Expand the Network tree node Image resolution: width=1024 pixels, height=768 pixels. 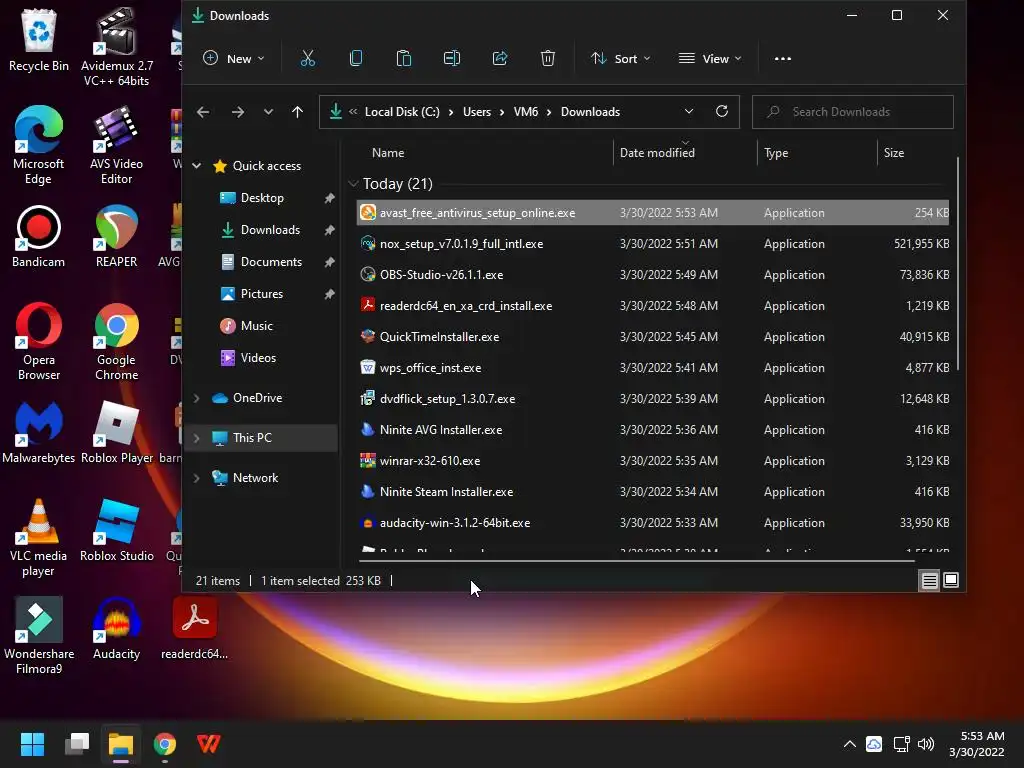click(197, 477)
